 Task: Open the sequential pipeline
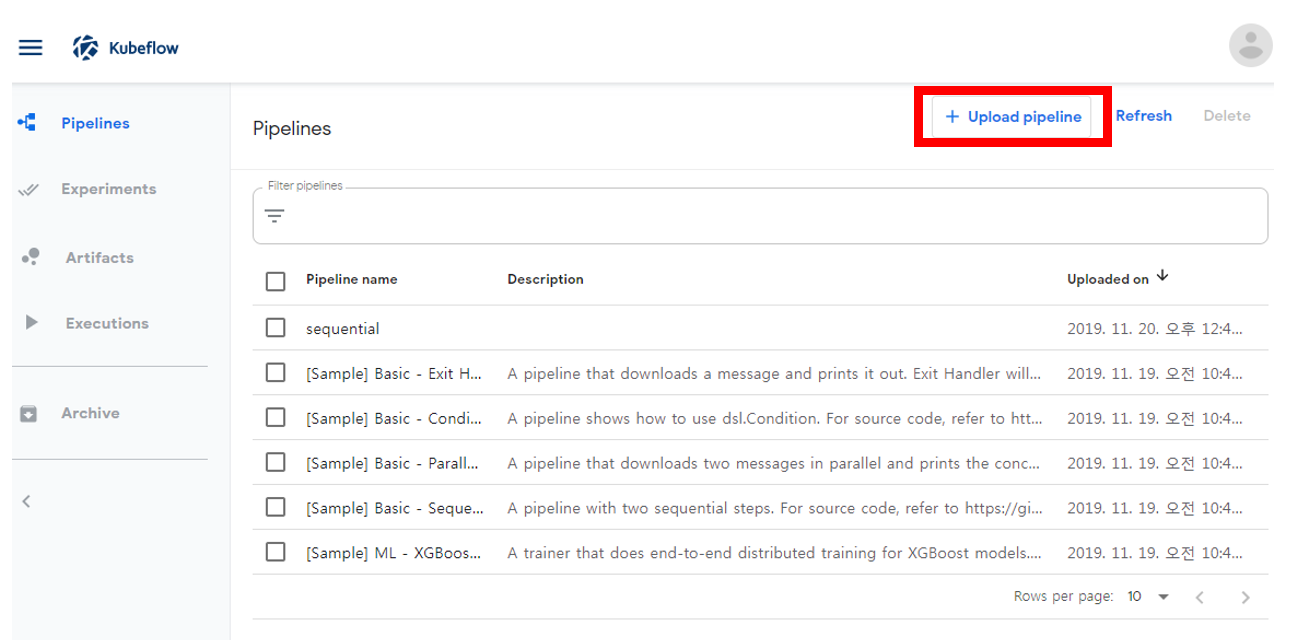(x=343, y=329)
